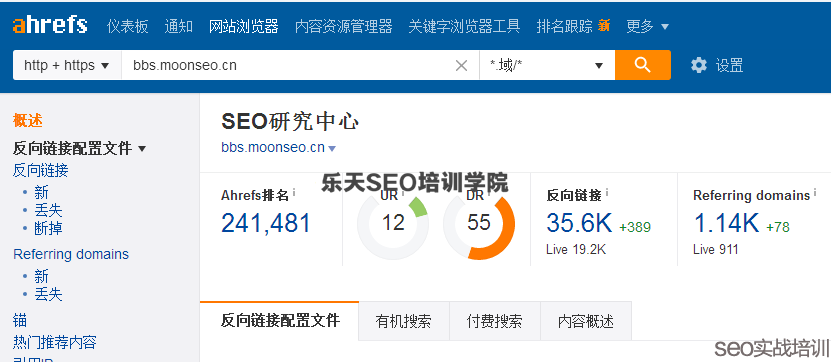Image resolution: width=831 pixels, height=362 pixels.
Task: Open the *.域/* mode dropdown
Action: point(547,65)
